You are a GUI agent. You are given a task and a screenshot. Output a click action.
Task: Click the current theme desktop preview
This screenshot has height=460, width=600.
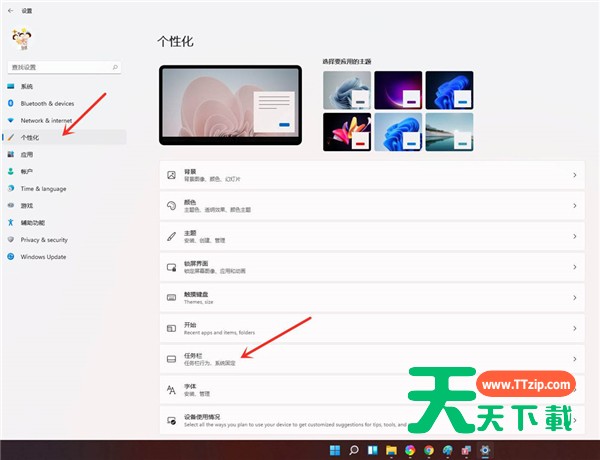tap(230, 105)
